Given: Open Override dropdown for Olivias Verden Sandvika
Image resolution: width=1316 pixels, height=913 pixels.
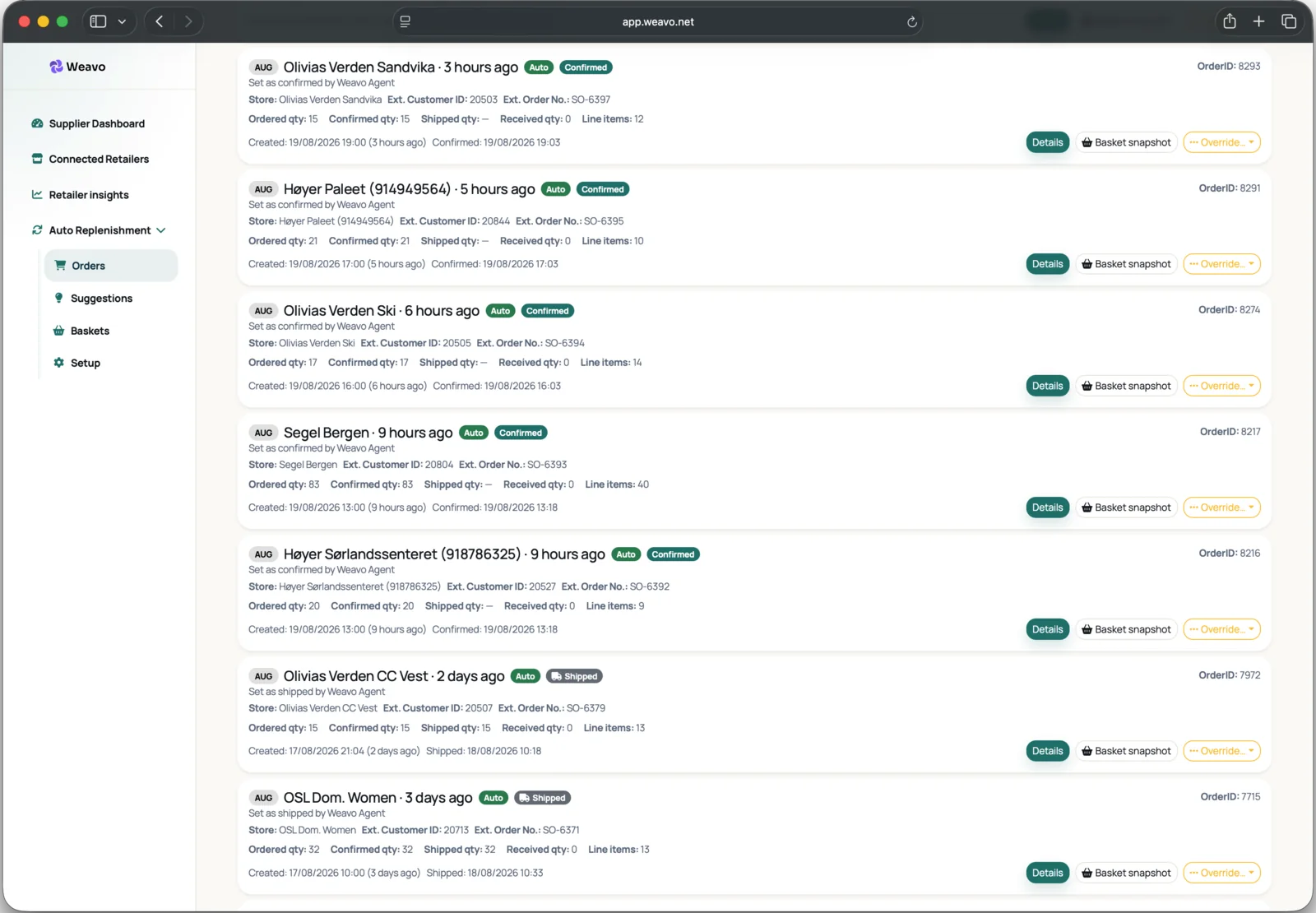Looking at the screenshot, I should pos(1221,142).
